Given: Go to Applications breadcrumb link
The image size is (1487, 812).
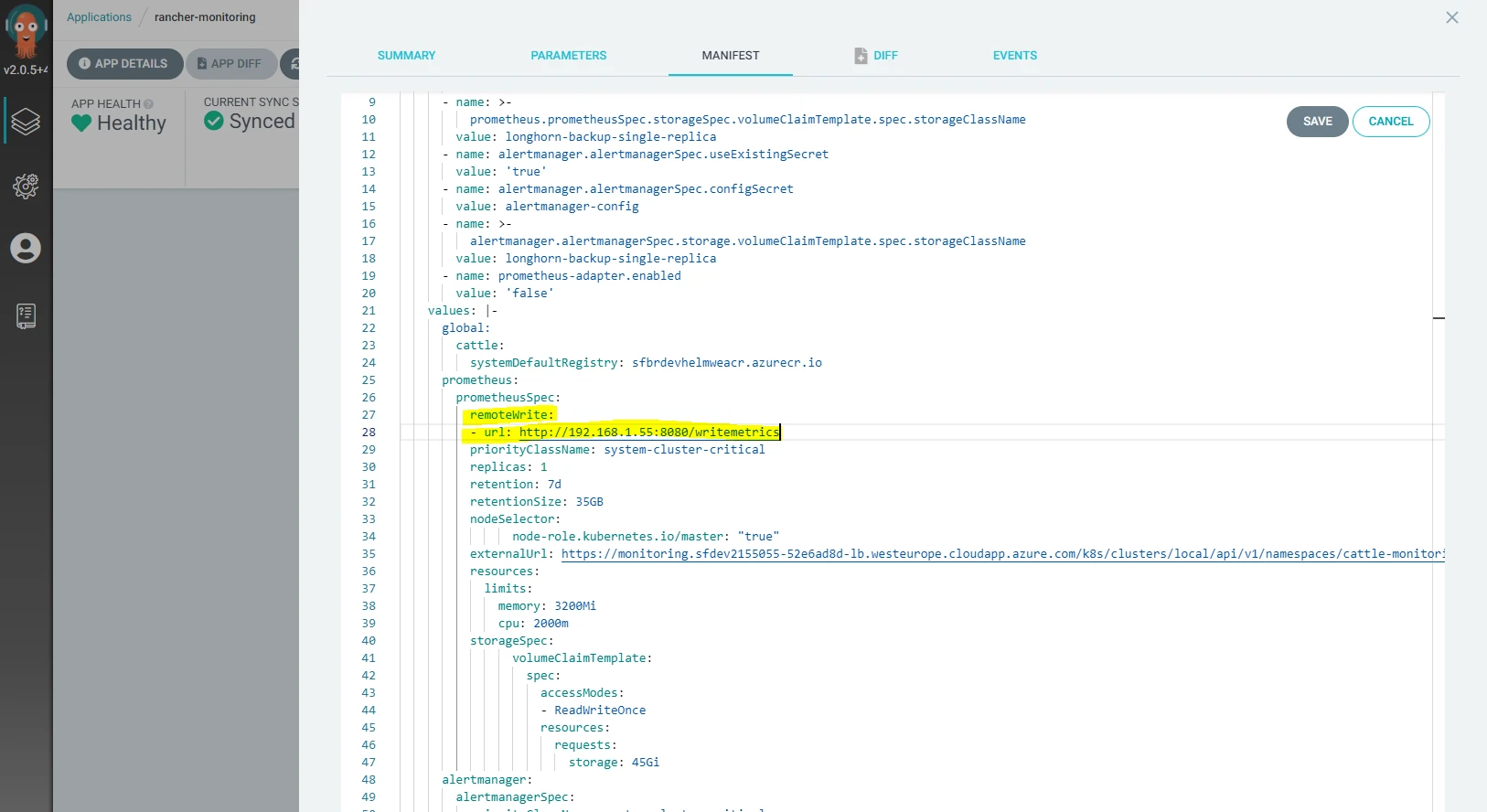Looking at the screenshot, I should tap(99, 17).
